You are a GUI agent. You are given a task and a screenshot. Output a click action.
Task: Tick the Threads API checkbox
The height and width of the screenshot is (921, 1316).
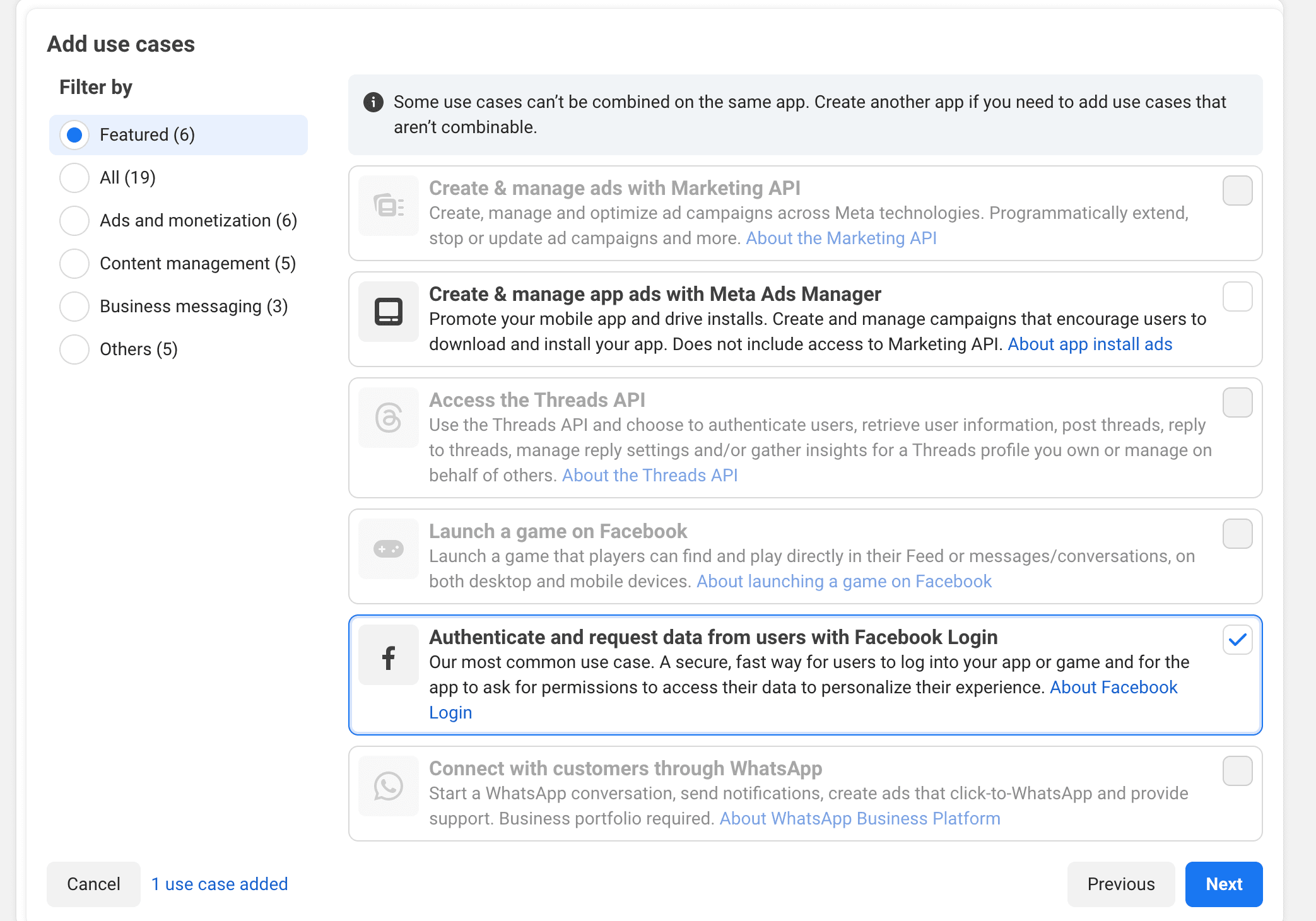pos(1237,402)
